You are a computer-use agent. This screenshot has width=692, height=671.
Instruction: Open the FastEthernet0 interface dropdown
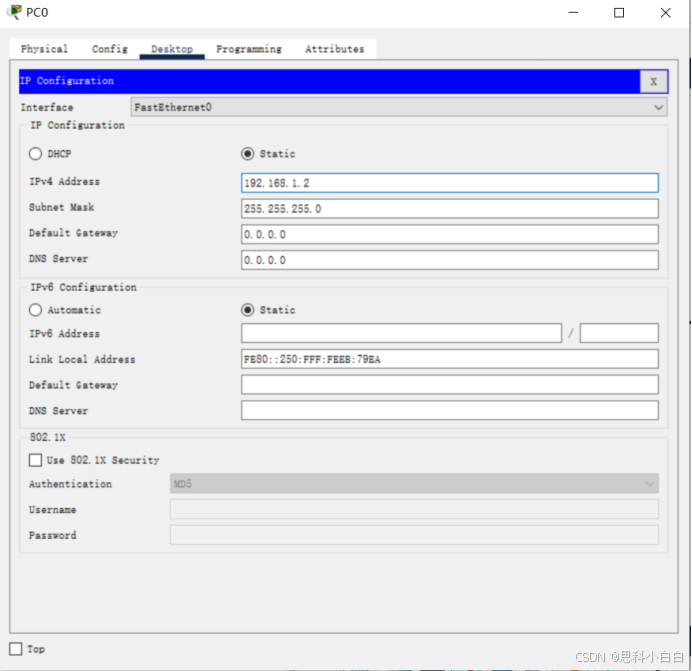399,107
